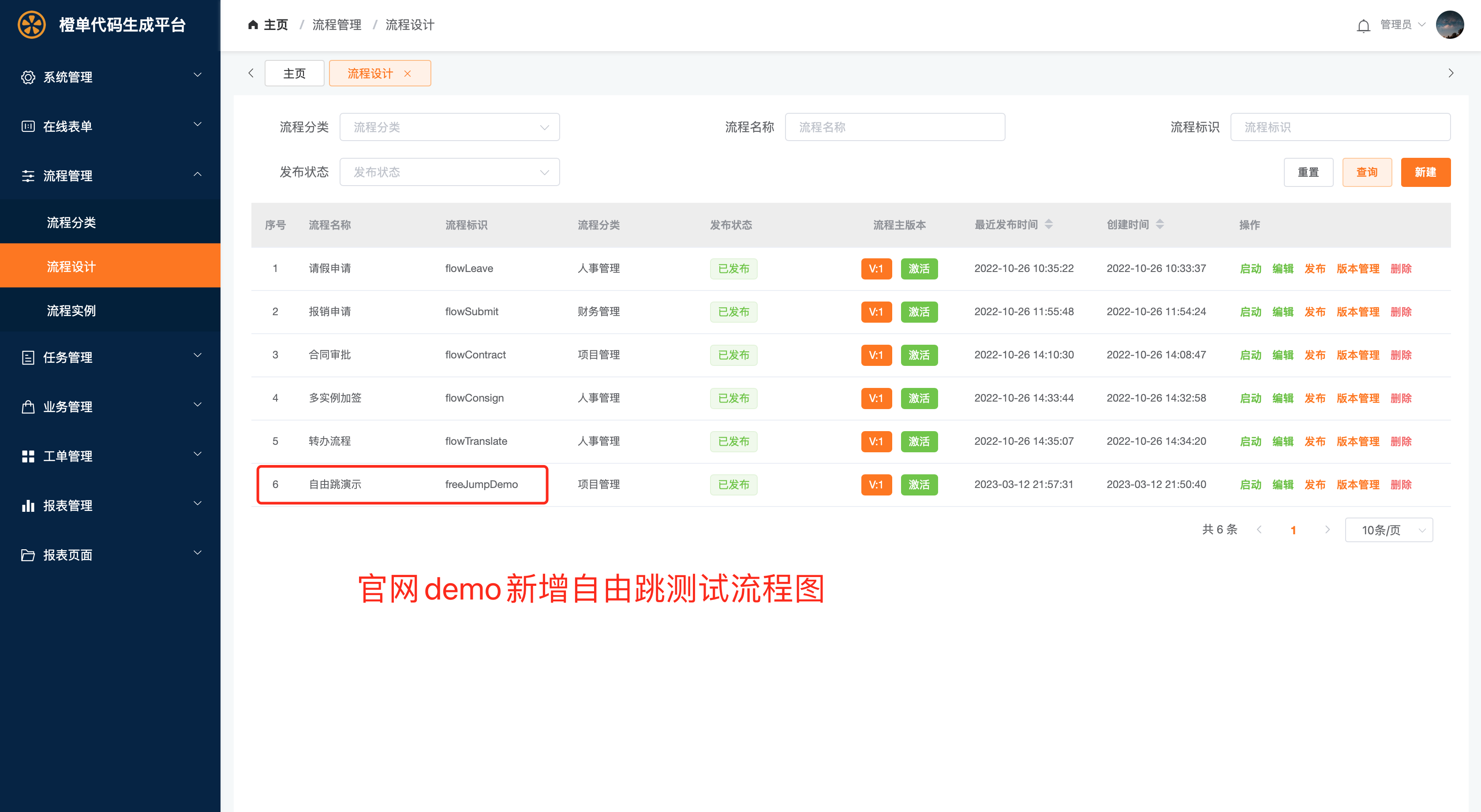
Task: Click the orange 新建 button
Action: (1425, 172)
